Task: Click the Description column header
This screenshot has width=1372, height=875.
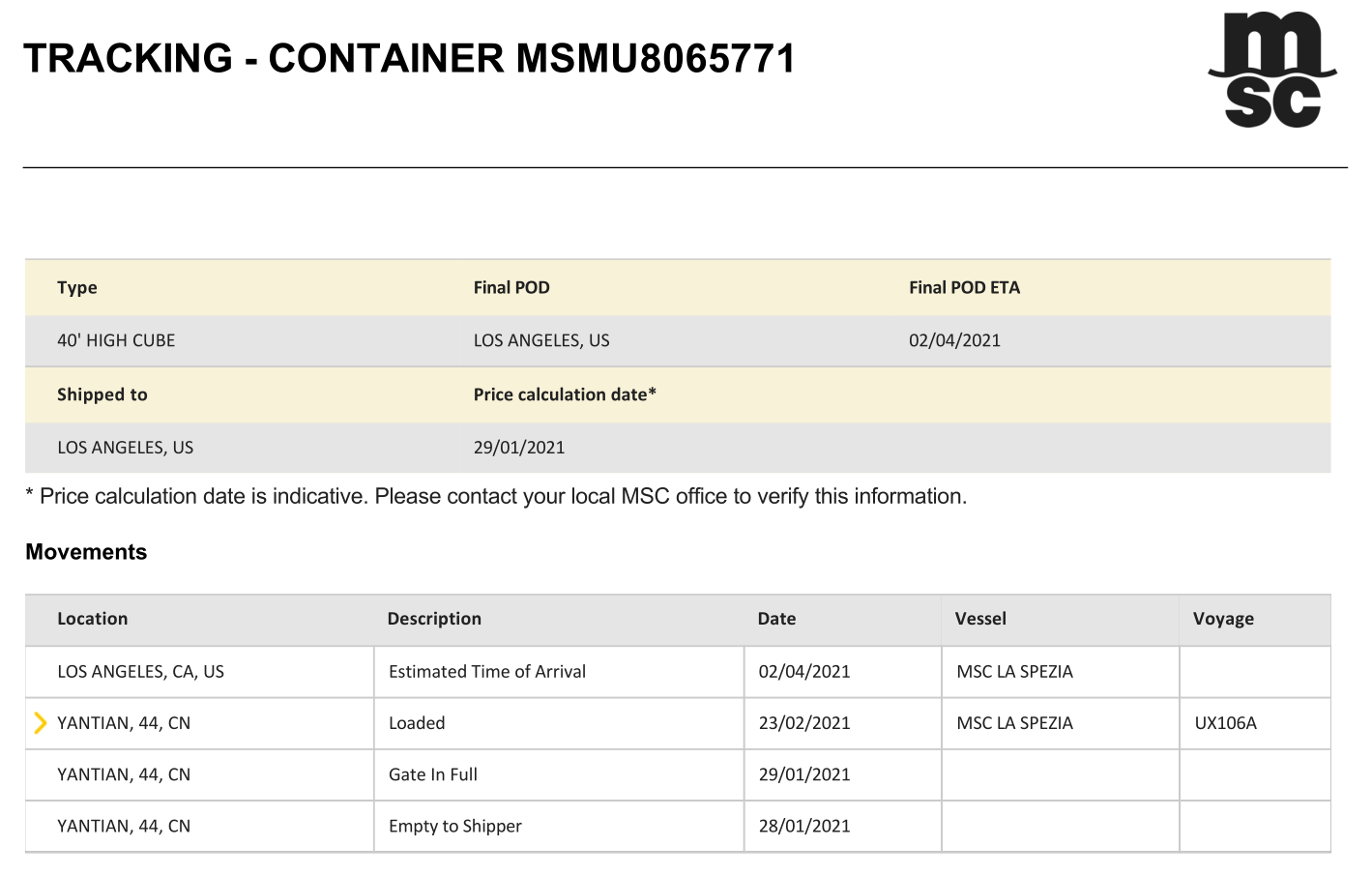Action: click(x=434, y=619)
